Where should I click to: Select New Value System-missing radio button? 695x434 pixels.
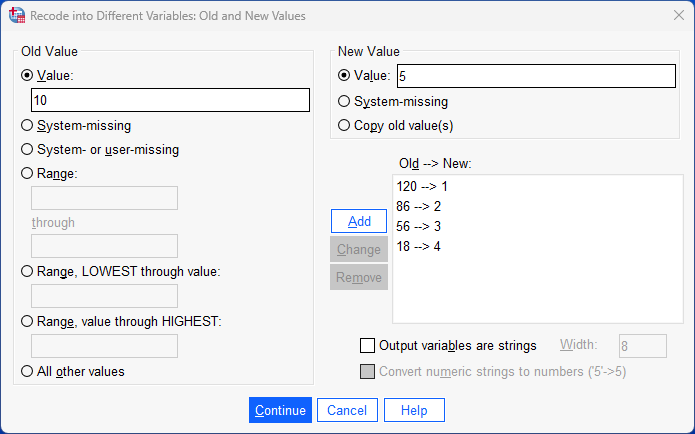click(345, 101)
